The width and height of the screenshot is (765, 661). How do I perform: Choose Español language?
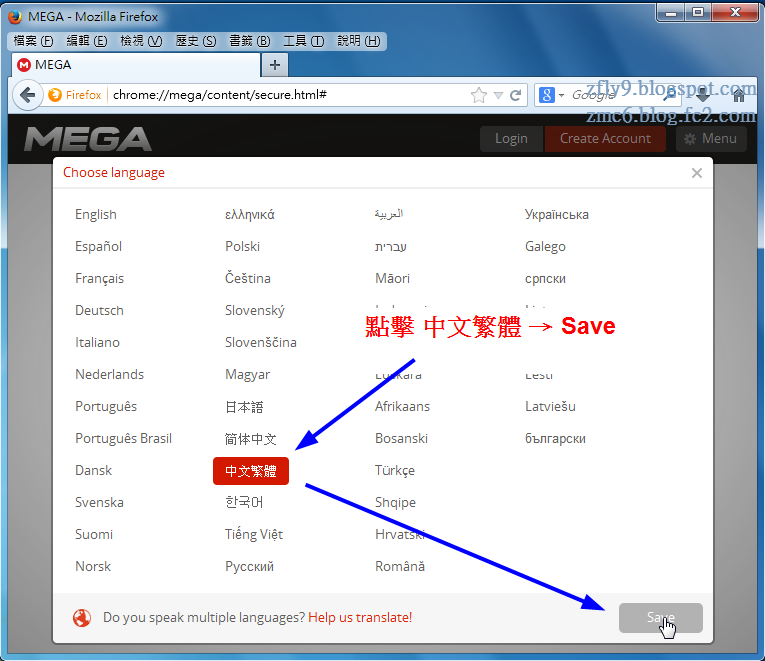click(x=99, y=246)
